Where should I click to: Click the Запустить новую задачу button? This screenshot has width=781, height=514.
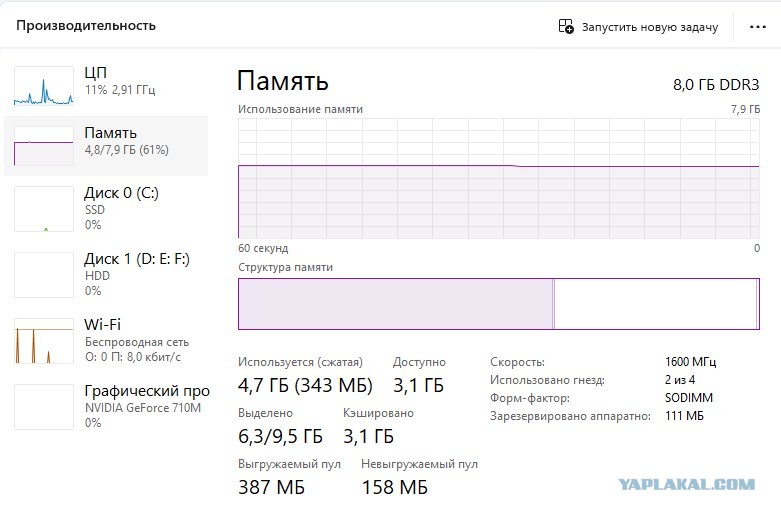(x=639, y=26)
